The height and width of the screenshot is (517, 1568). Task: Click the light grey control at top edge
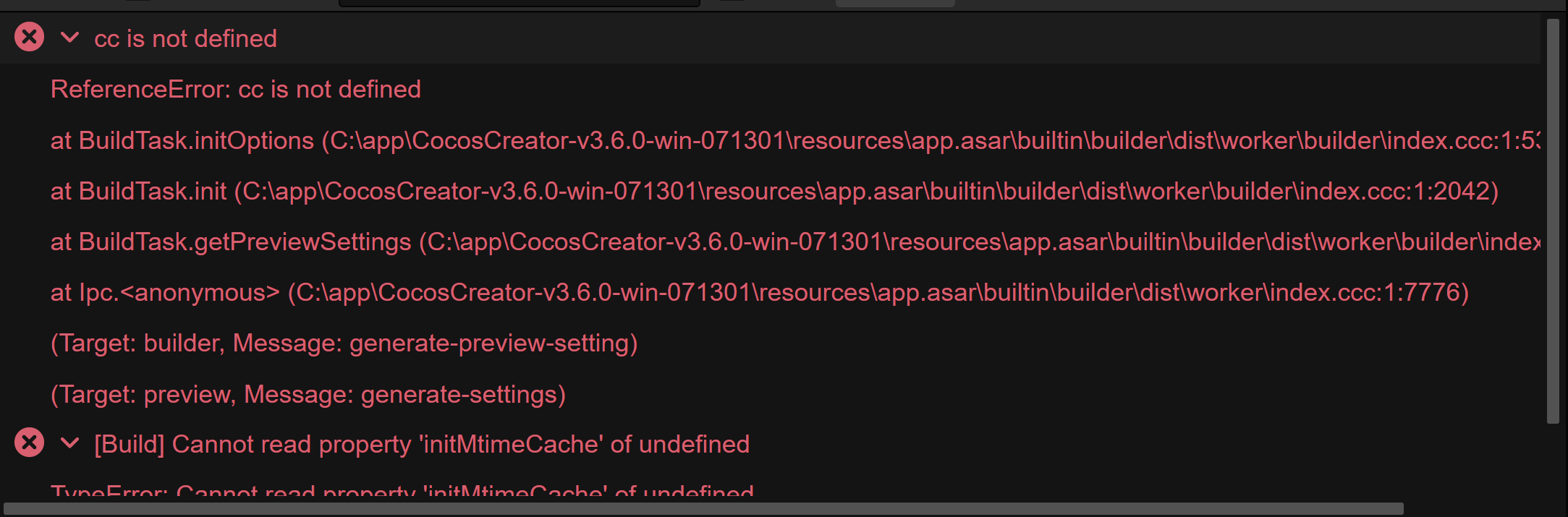coord(895,3)
